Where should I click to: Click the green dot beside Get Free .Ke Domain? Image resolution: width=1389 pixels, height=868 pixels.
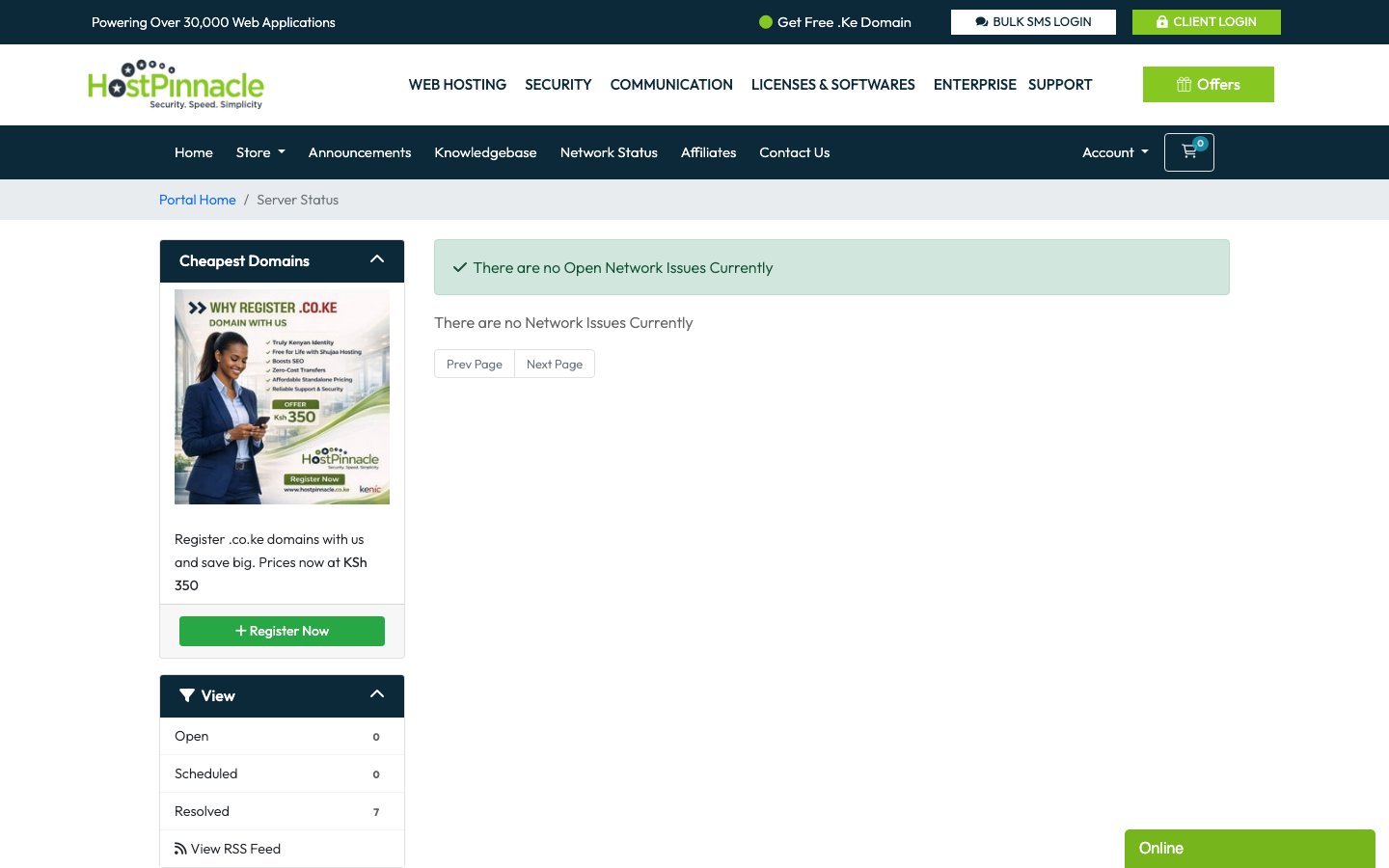click(766, 22)
